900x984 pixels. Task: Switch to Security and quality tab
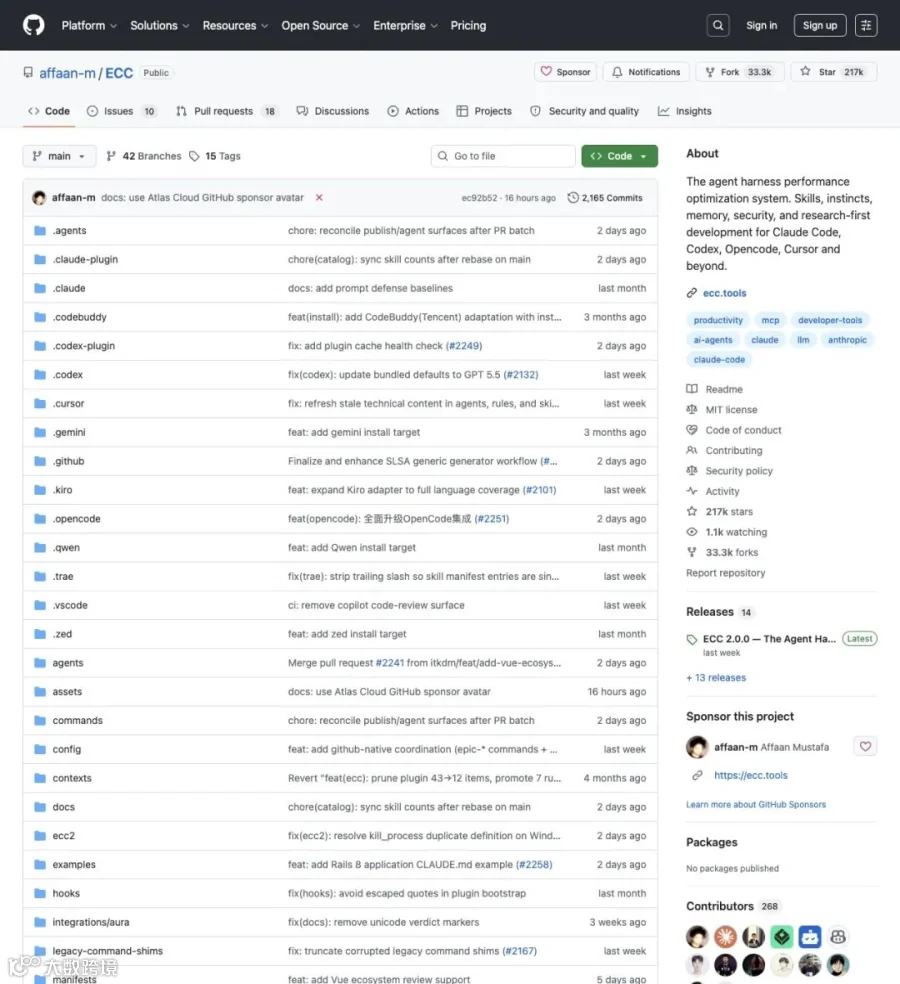point(584,111)
